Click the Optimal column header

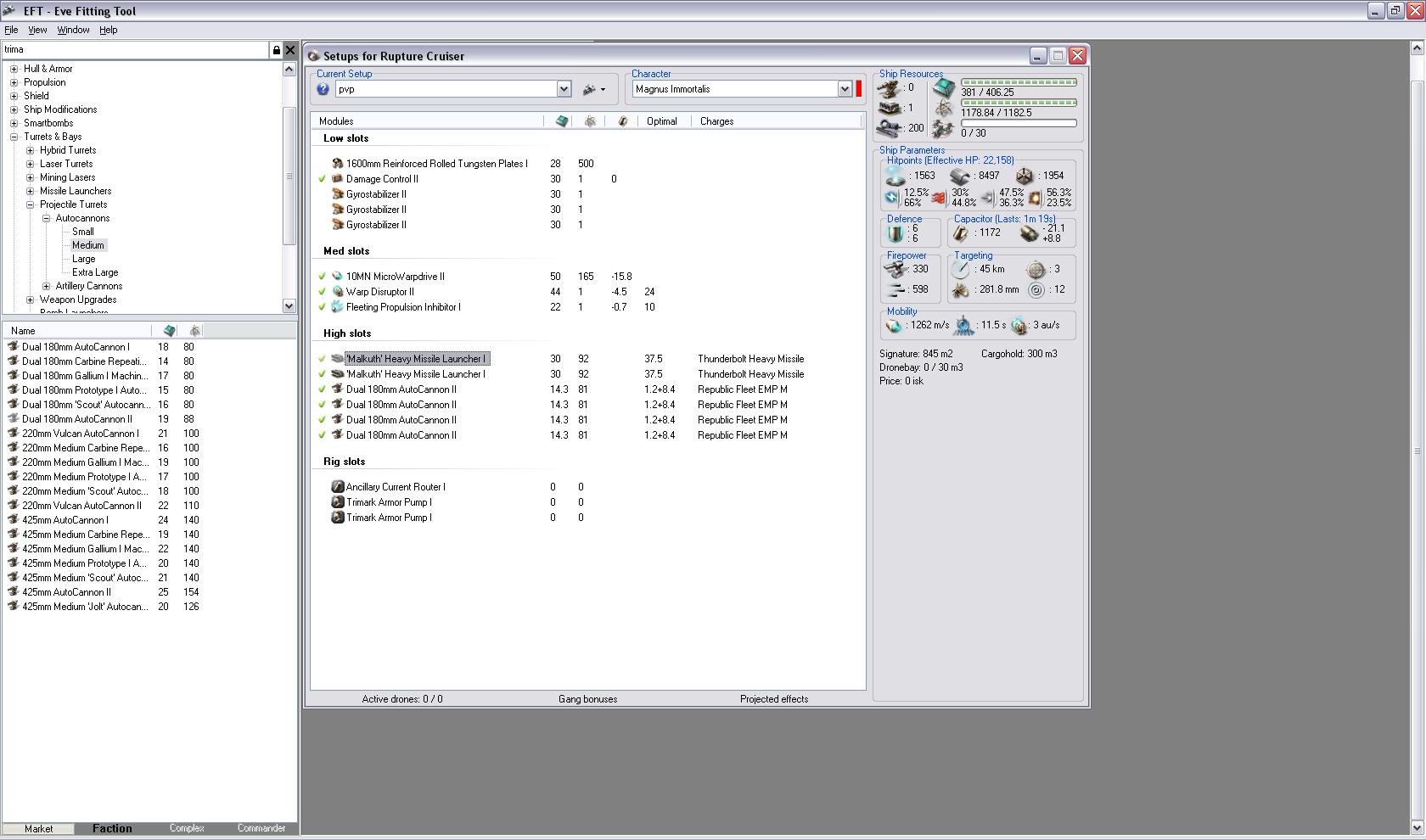click(662, 121)
